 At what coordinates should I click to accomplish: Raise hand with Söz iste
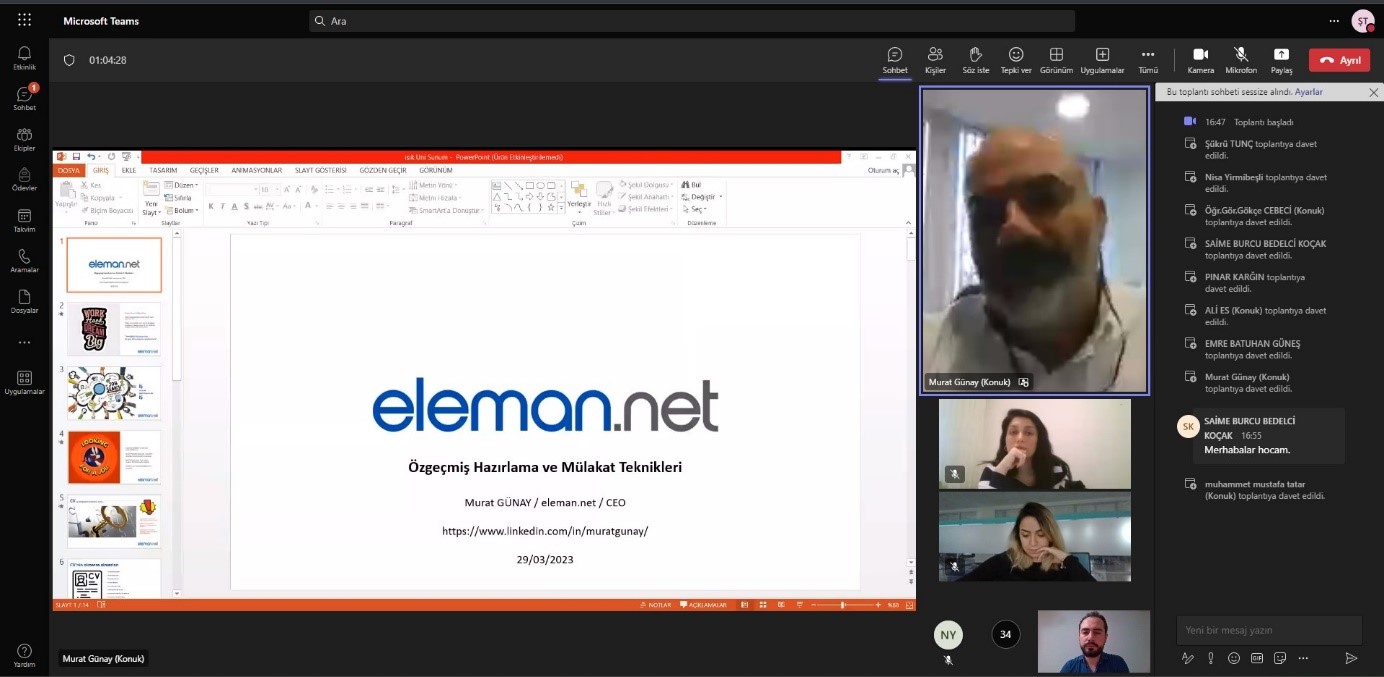(976, 60)
